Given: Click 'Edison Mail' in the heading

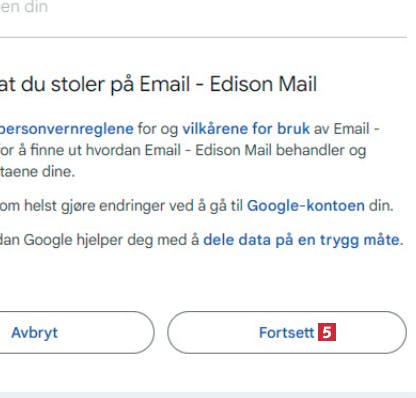Looking at the screenshot, I should coord(263,84).
